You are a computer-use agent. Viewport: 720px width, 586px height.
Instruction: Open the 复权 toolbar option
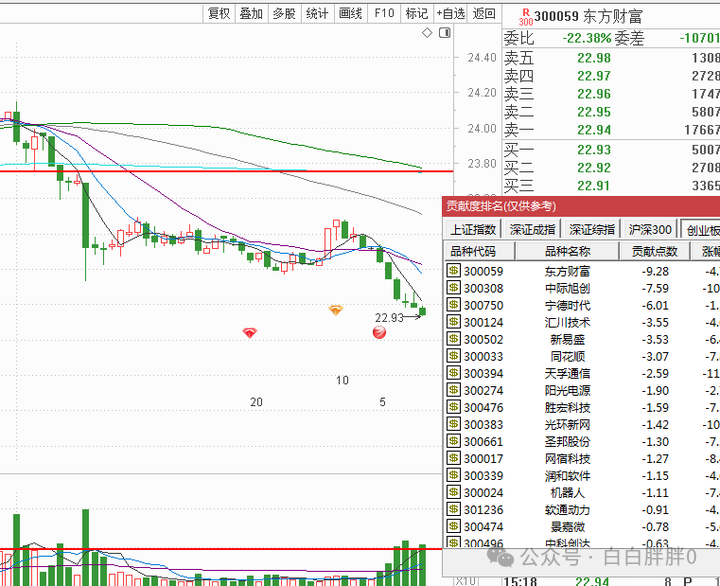tap(219, 13)
